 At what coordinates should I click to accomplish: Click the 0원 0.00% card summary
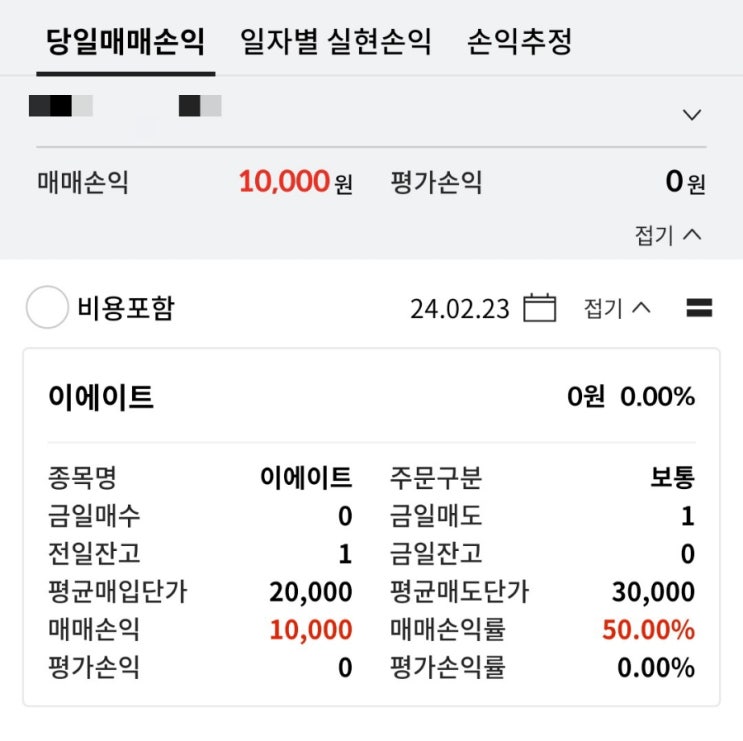630,397
